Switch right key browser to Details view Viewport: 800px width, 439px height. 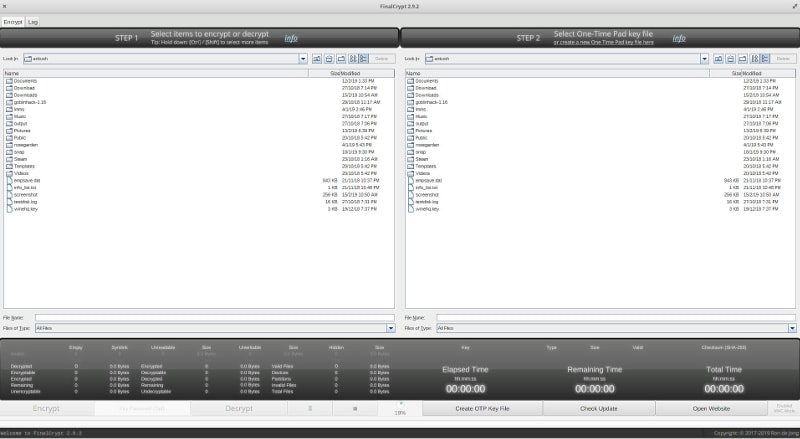(765, 59)
